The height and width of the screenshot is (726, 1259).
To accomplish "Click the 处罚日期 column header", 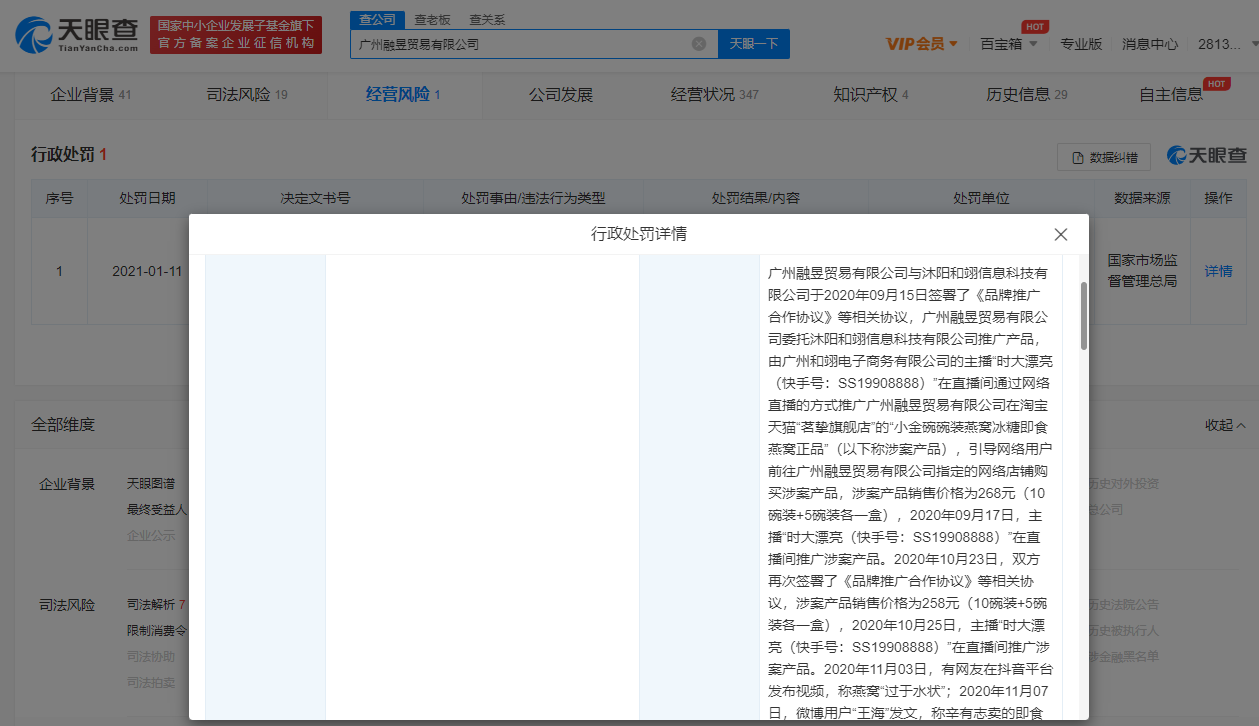I will (x=147, y=198).
